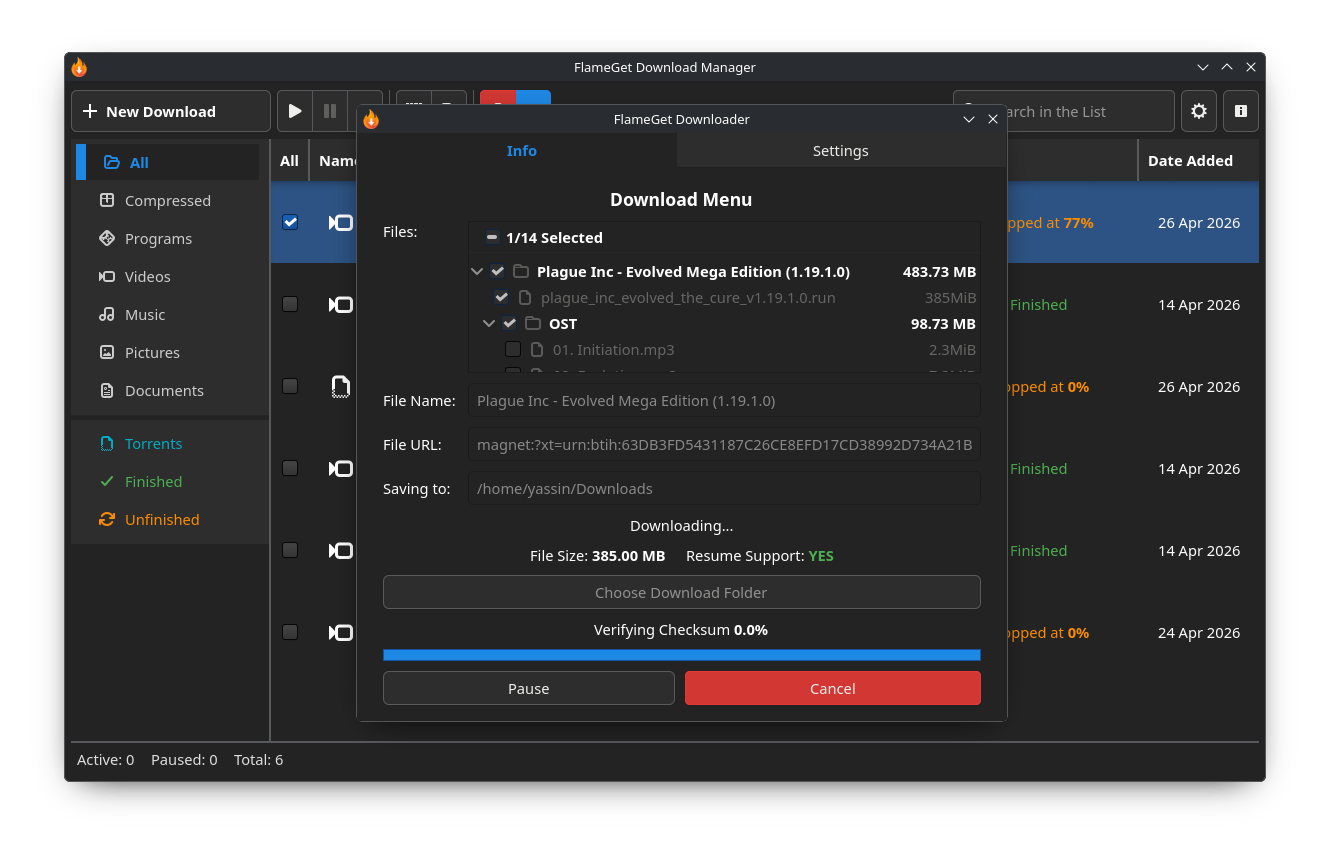This screenshot has height=858, width=1330.
Task: Check the 01. Initiation.mp3 file checkbox
Action: click(x=513, y=349)
